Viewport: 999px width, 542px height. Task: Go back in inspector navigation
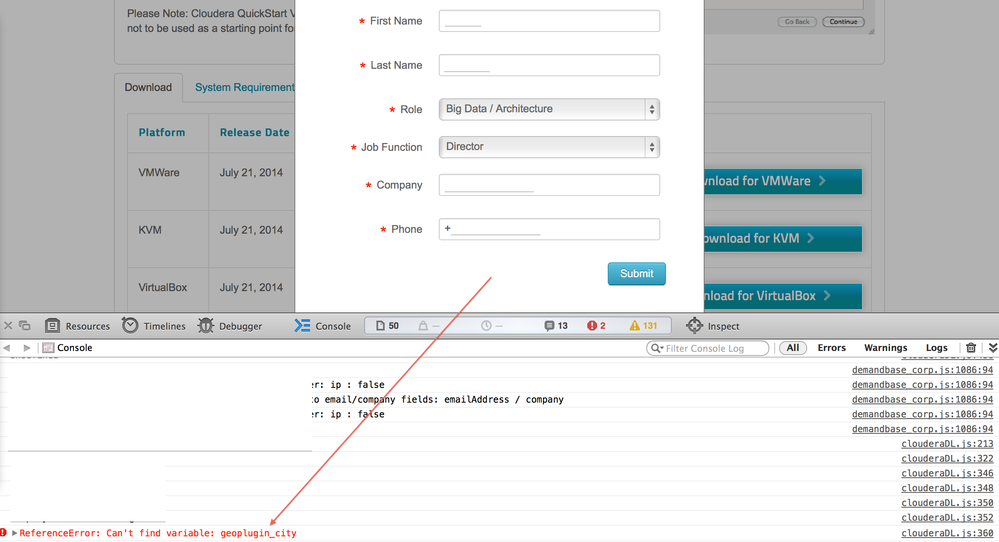pyautogui.click(x=7, y=348)
